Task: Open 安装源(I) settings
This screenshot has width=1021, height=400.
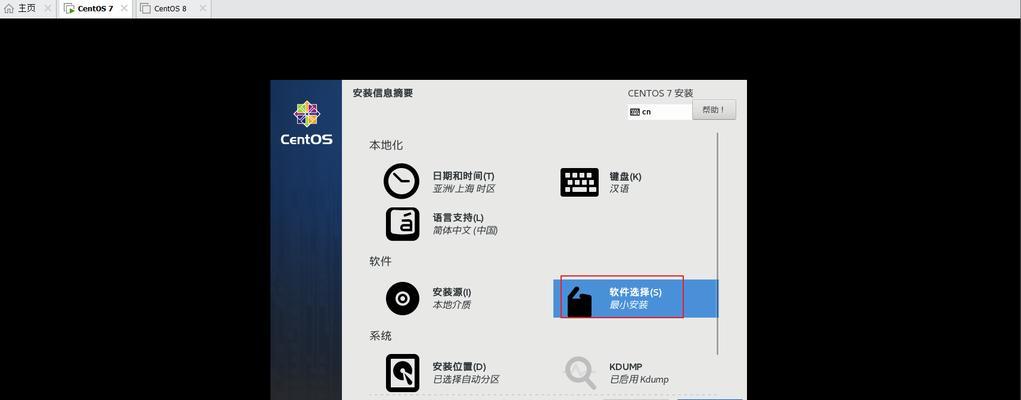Action: pos(452,292)
